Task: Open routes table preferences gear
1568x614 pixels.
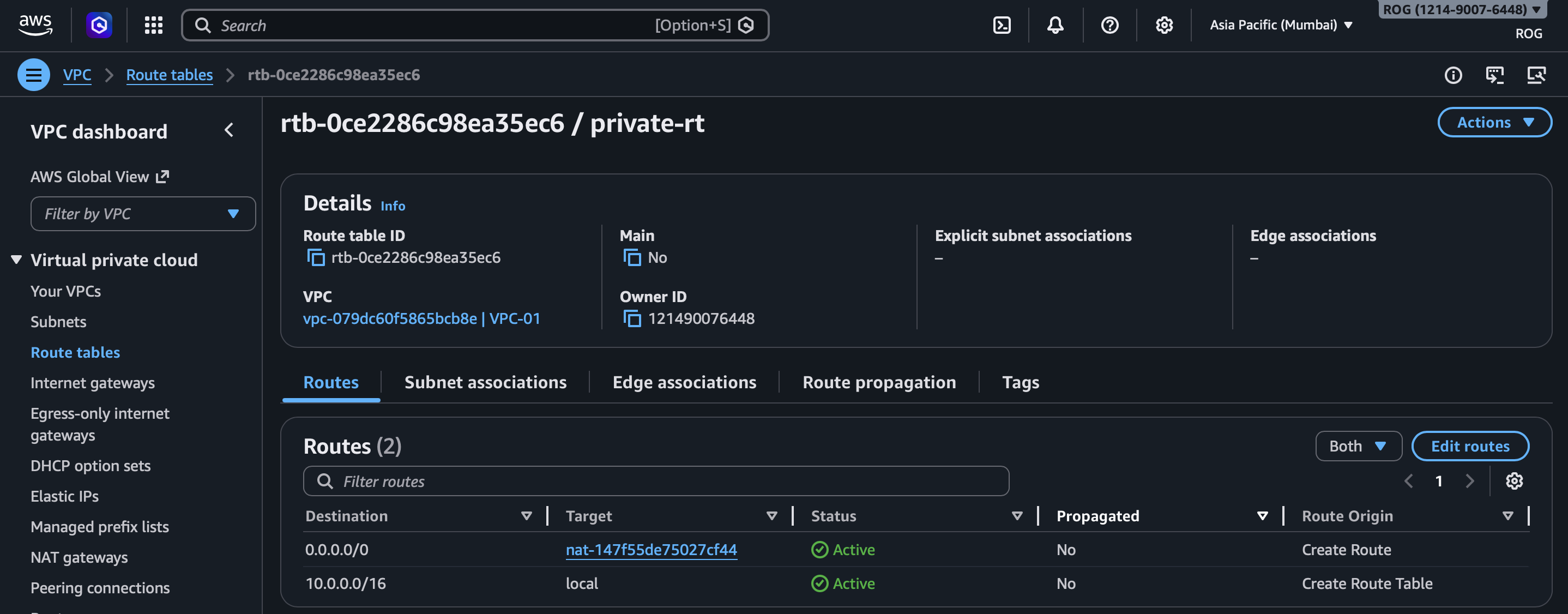Action: [1514, 481]
